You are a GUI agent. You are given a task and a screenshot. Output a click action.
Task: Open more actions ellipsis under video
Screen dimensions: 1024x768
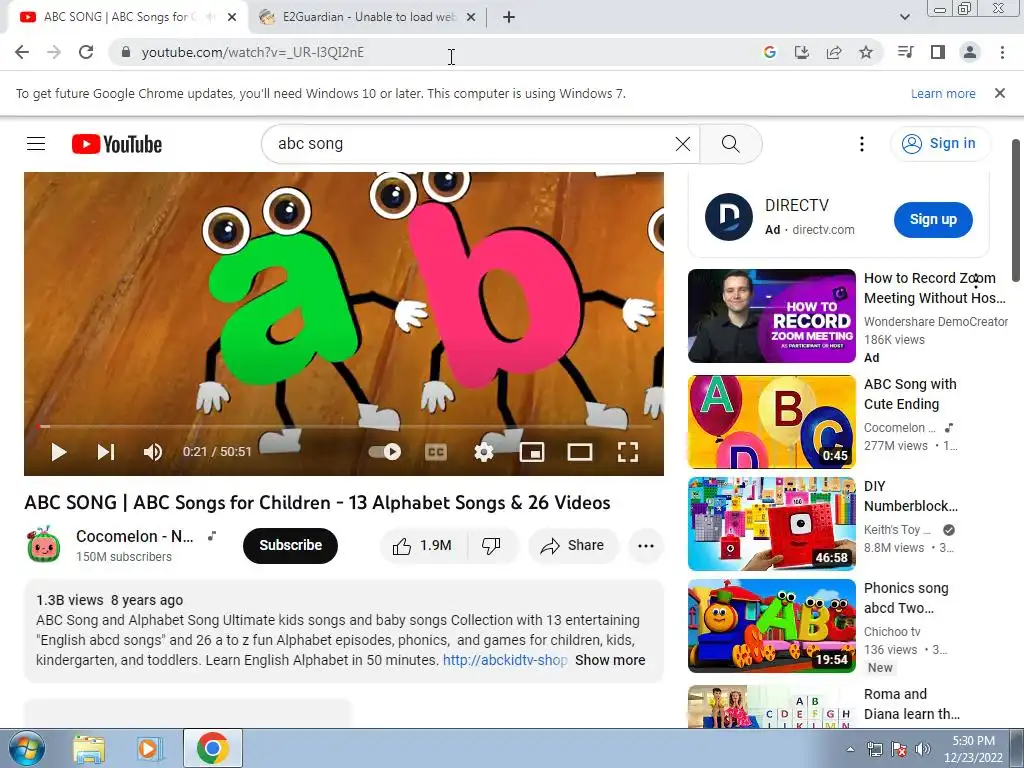[646, 545]
